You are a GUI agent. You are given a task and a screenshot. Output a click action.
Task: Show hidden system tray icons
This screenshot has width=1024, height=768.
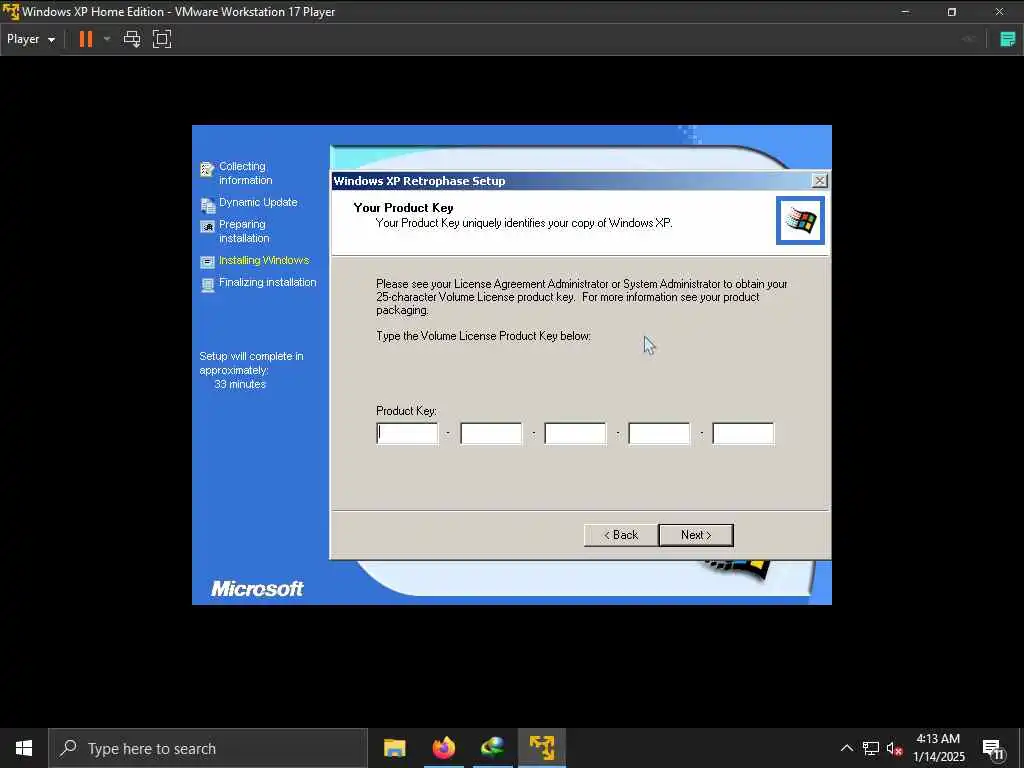846,748
